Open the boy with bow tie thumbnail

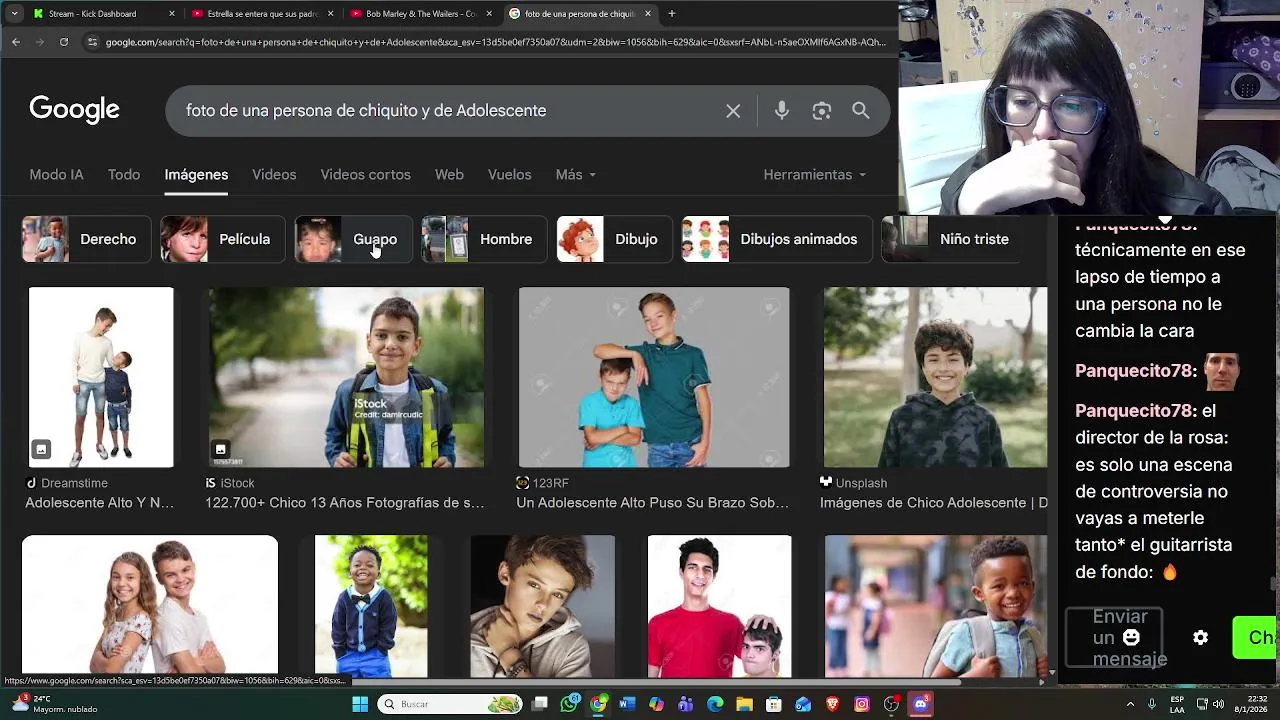[371, 606]
